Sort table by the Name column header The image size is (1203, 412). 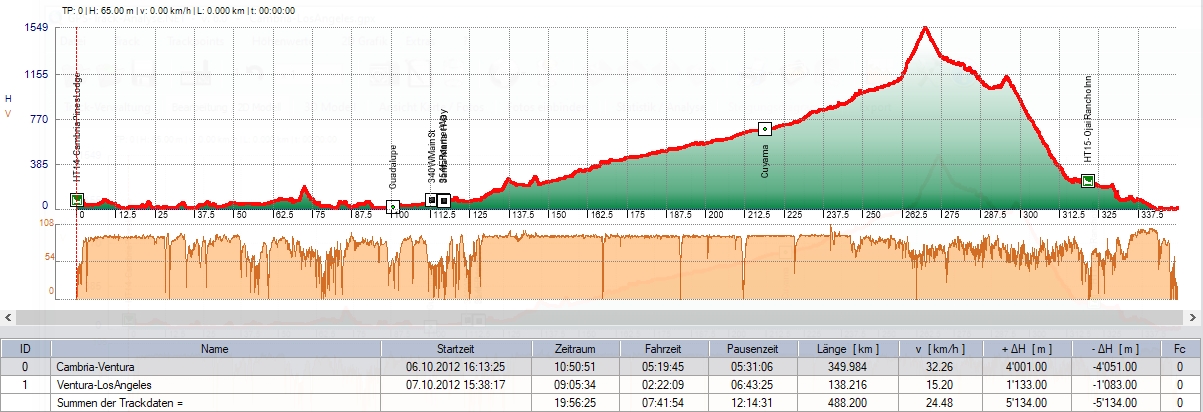215,349
